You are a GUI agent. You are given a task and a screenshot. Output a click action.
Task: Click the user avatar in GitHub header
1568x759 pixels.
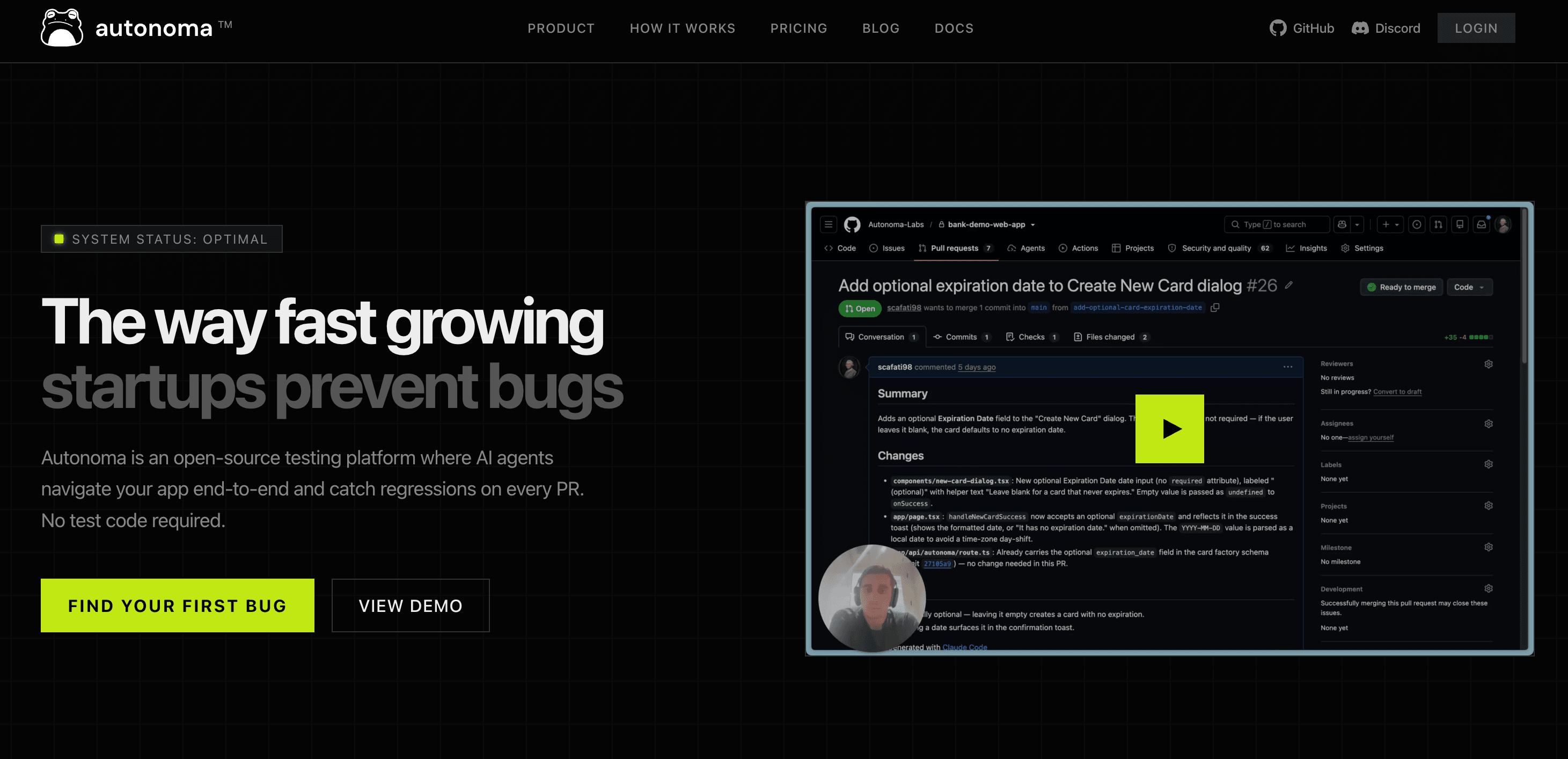pos(1503,224)
